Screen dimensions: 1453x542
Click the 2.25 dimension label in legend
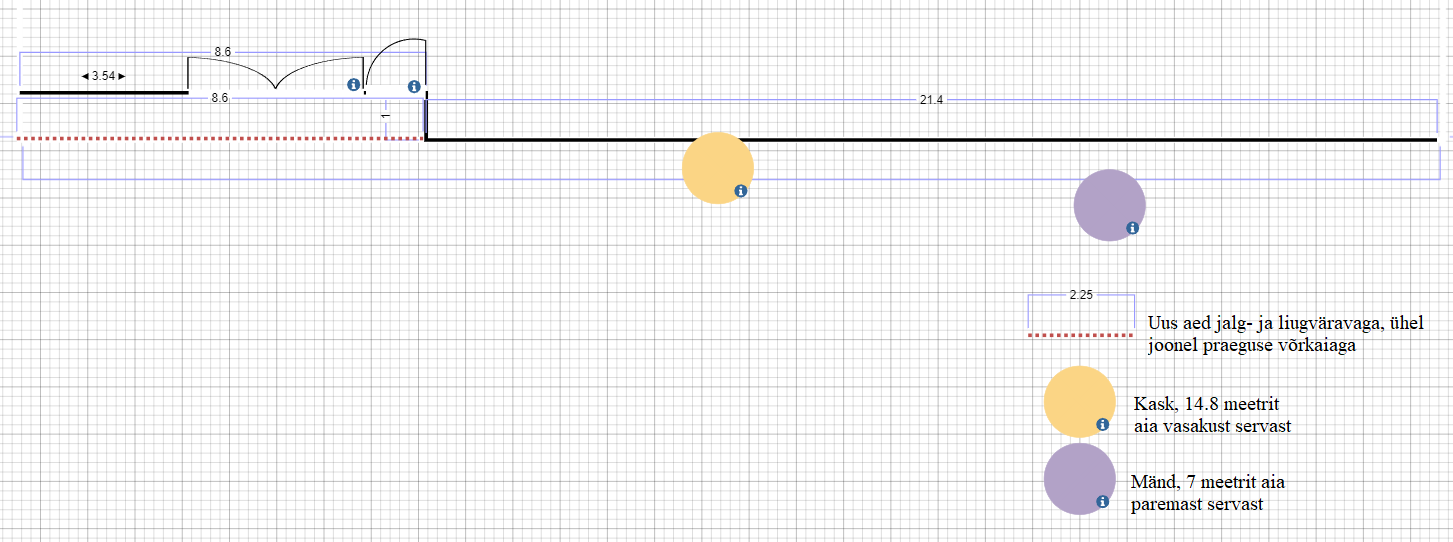coord(1080,295)
